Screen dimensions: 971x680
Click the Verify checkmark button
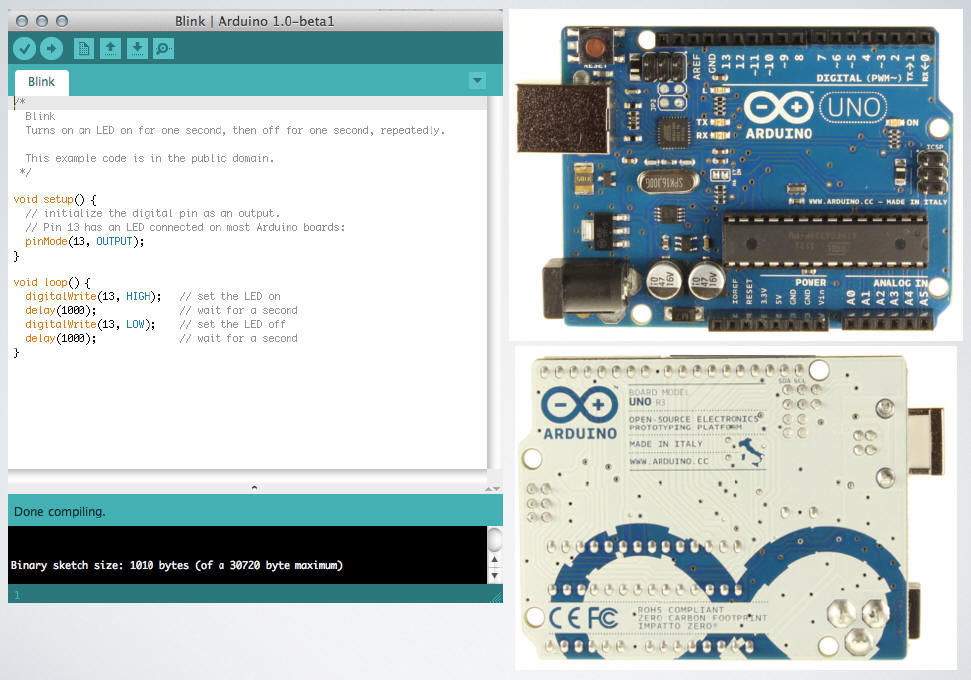click(24, 48)
